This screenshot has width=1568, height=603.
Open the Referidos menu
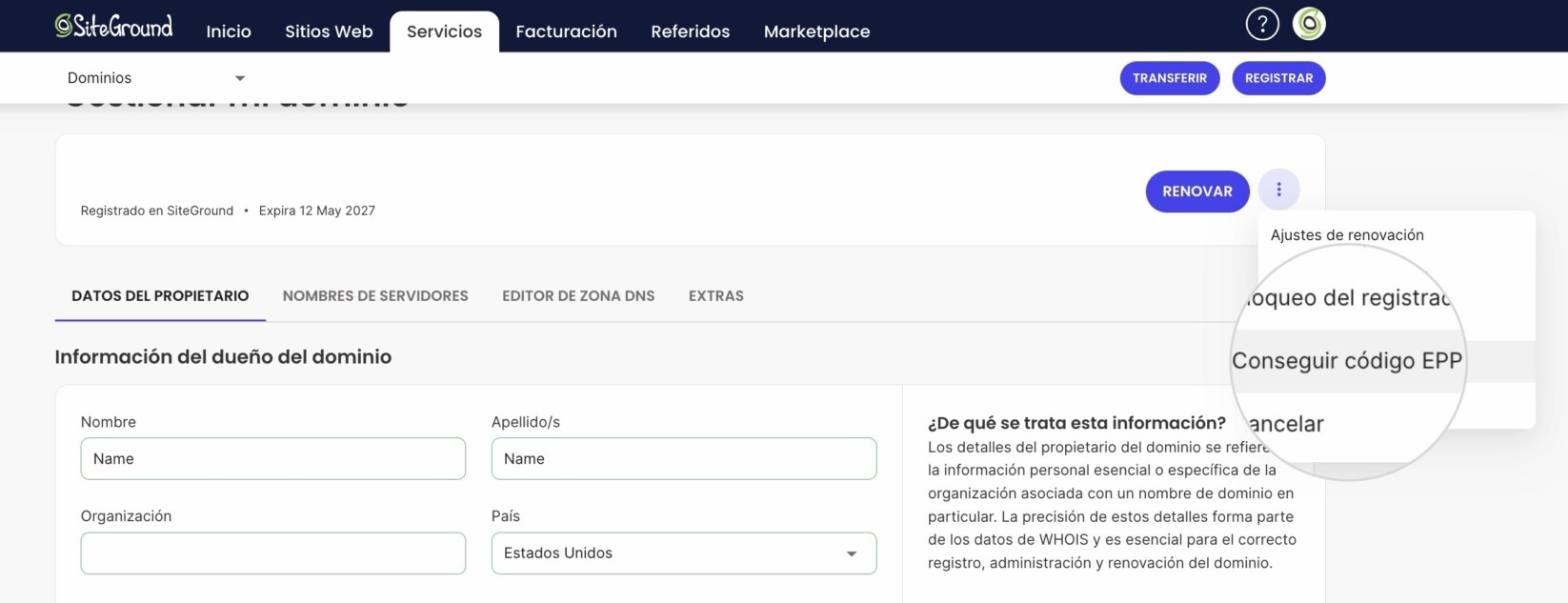pyautogui.click(x=690, y=31)
